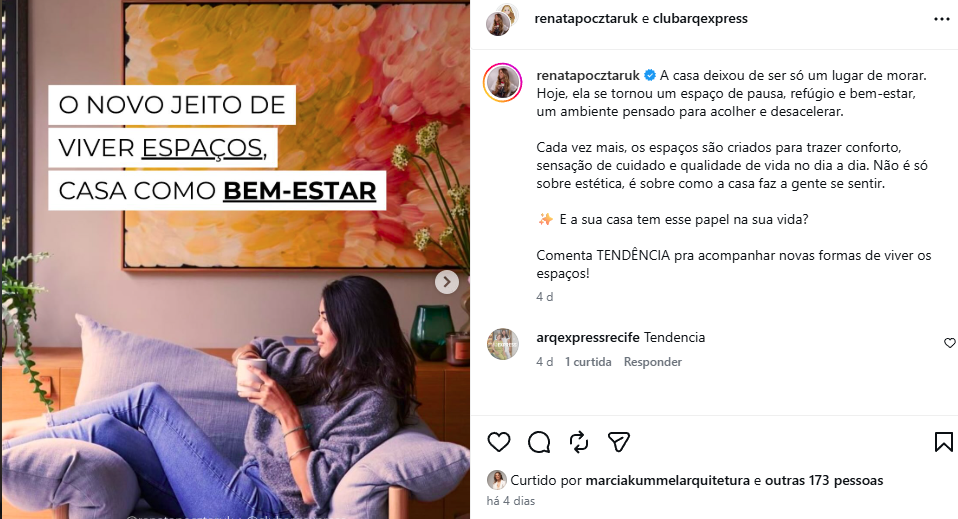958x519 pixels.
Task: Go to next carousel image arrow
Action: pyautogui.click(x=447, y=282)
